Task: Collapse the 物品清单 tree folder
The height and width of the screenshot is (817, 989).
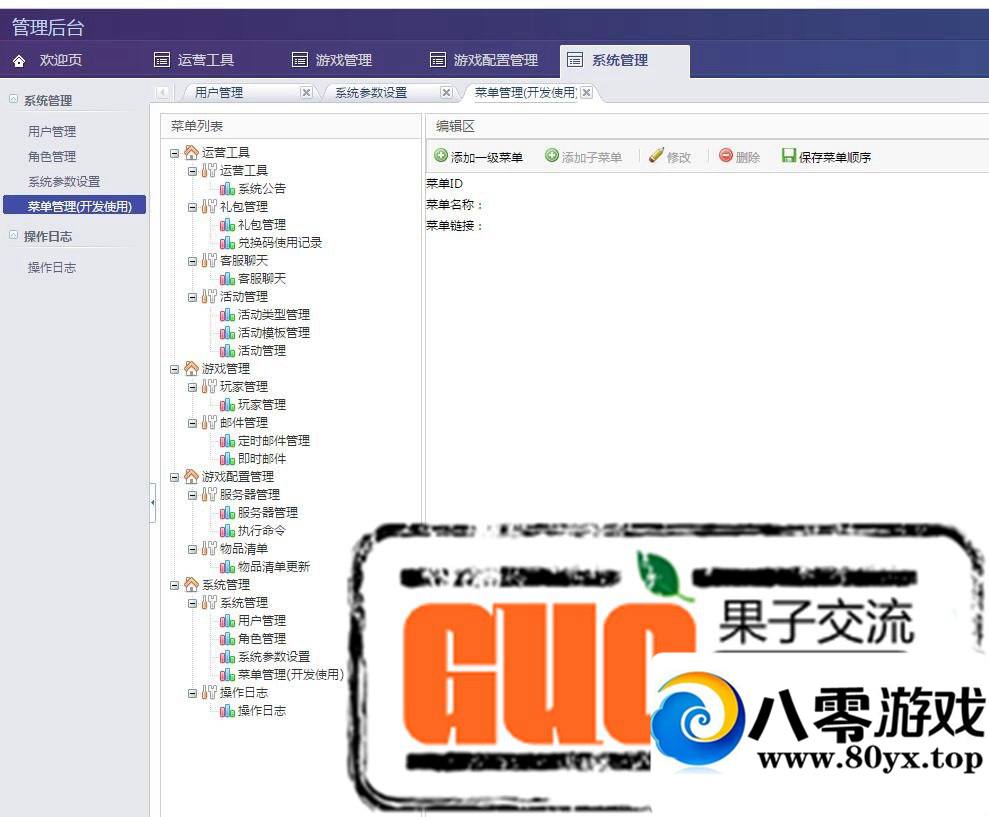Action: click(192, 550)
